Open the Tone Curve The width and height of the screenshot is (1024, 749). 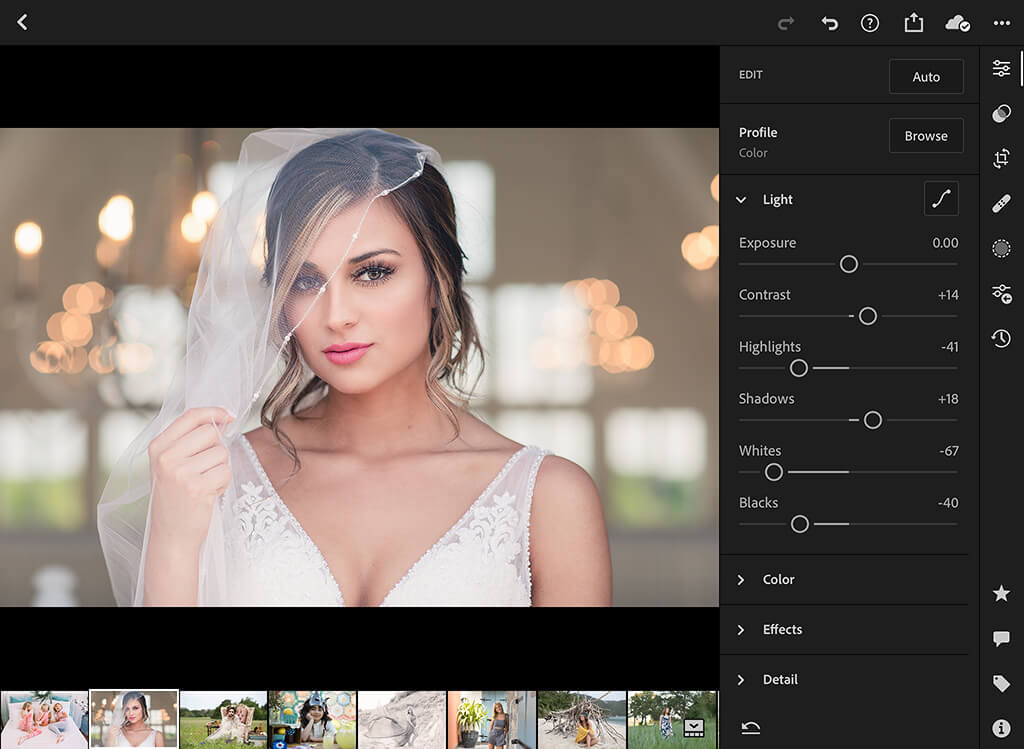coord(940,198)
